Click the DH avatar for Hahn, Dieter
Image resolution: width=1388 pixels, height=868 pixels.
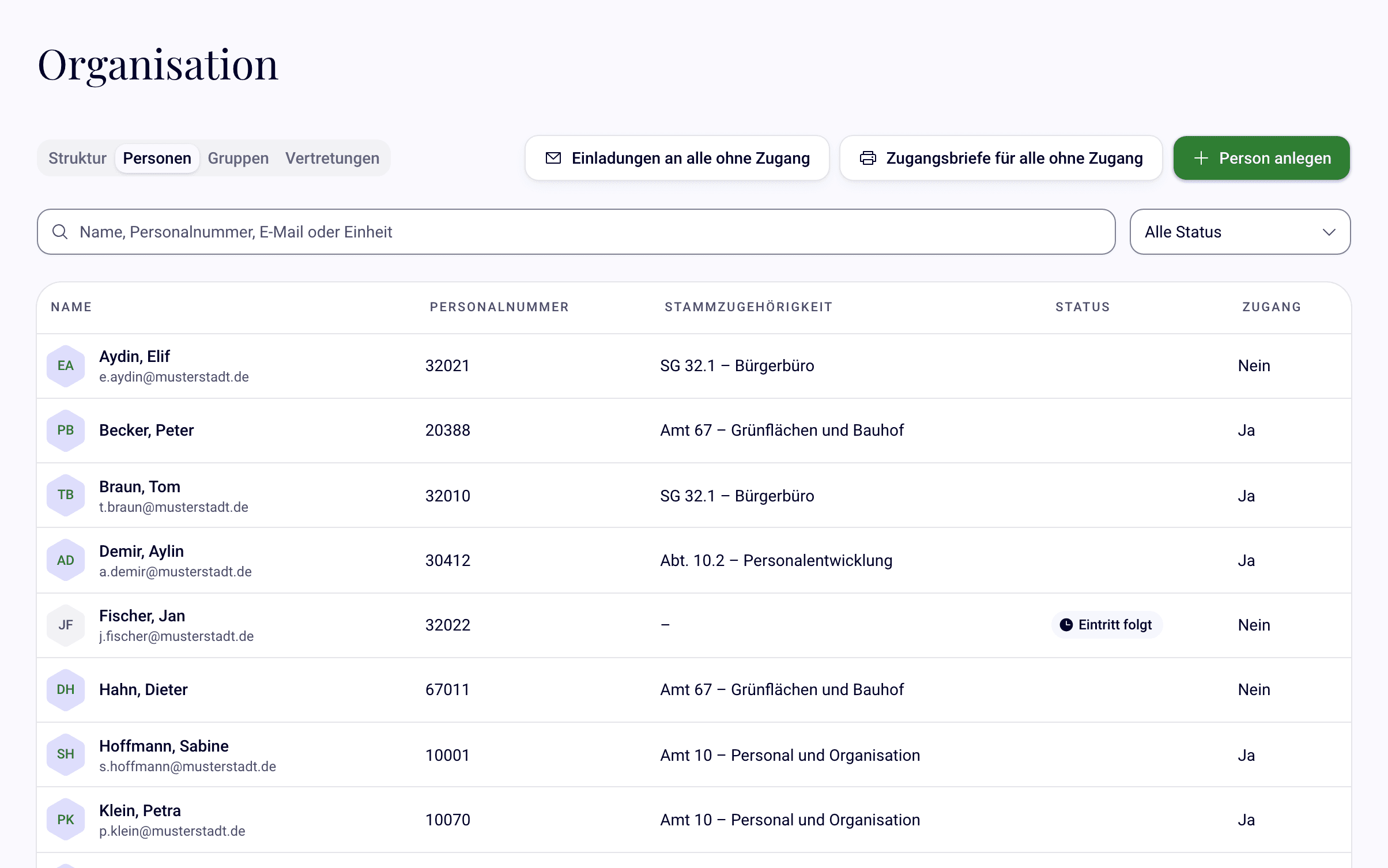click(66, 689)
